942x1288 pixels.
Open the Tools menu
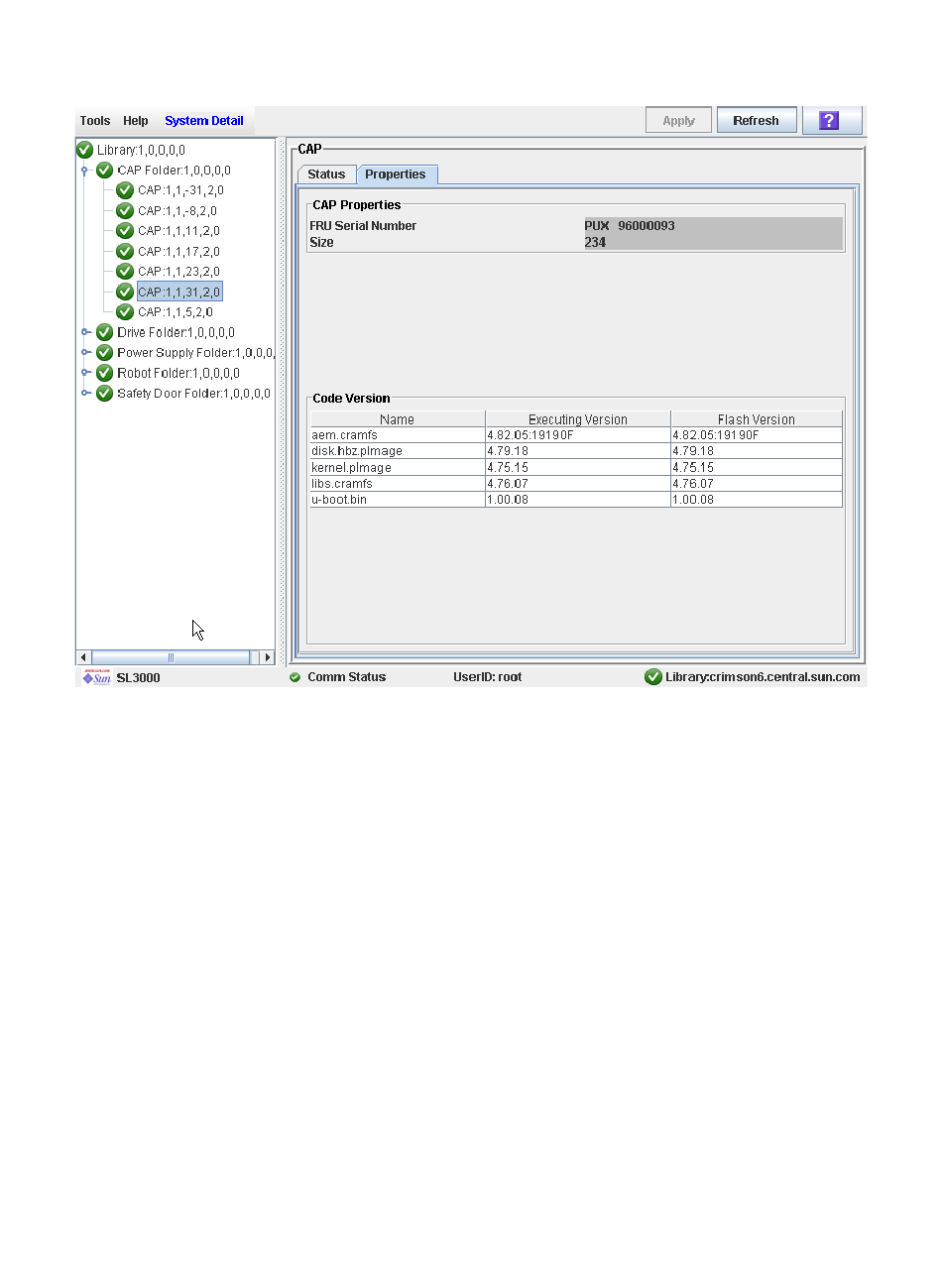95,121
